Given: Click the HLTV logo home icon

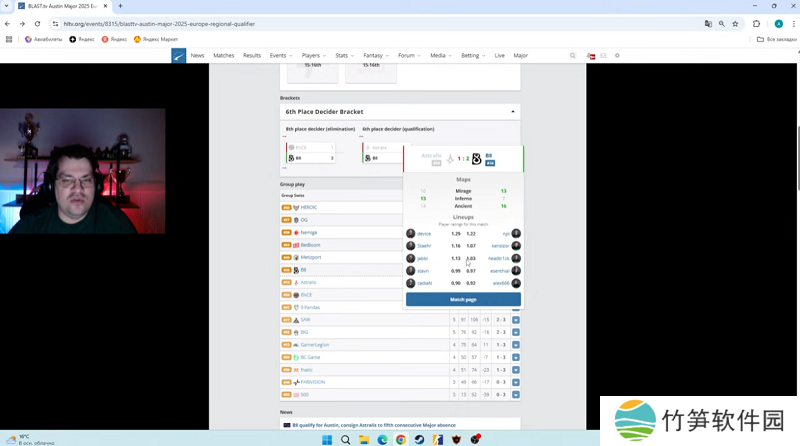Looking at the screenshot, I should click(178, 56).
